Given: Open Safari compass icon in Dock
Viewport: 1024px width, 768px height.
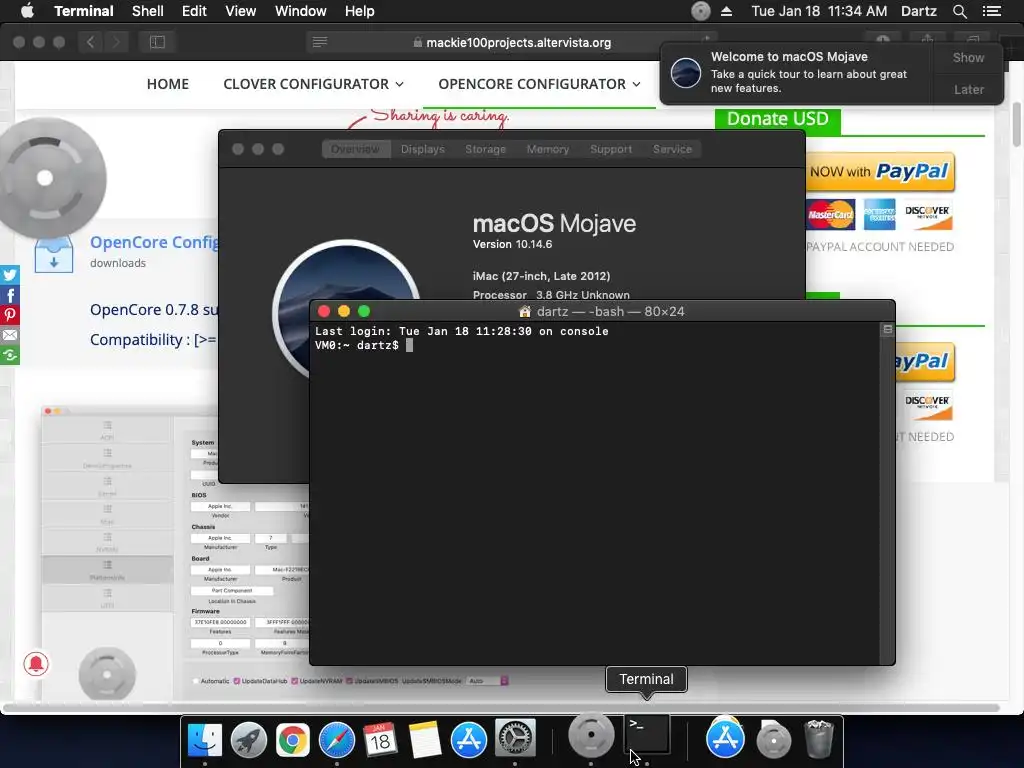Looking at the screenshot, I should (336, 740).
